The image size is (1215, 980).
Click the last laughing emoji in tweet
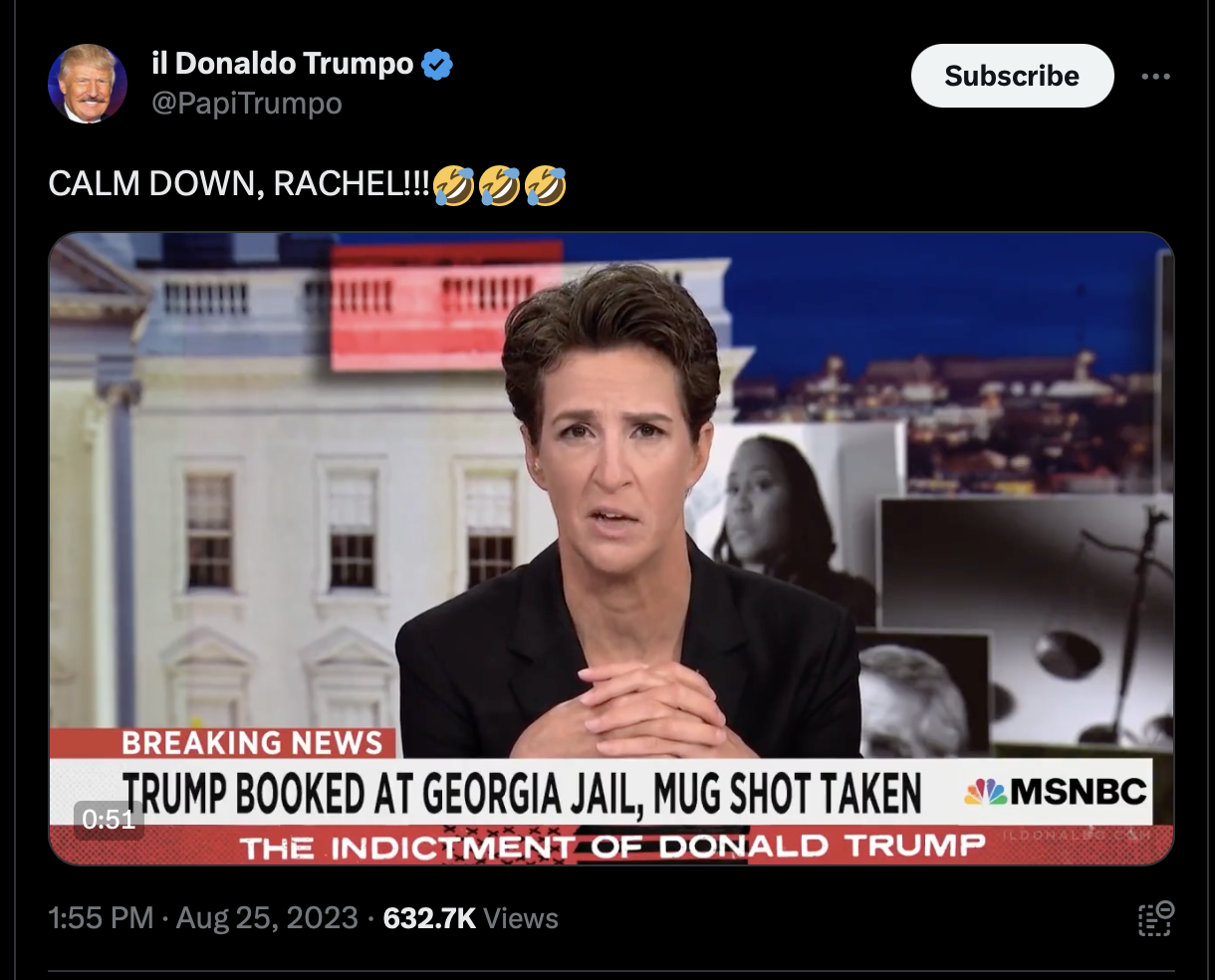545,185
